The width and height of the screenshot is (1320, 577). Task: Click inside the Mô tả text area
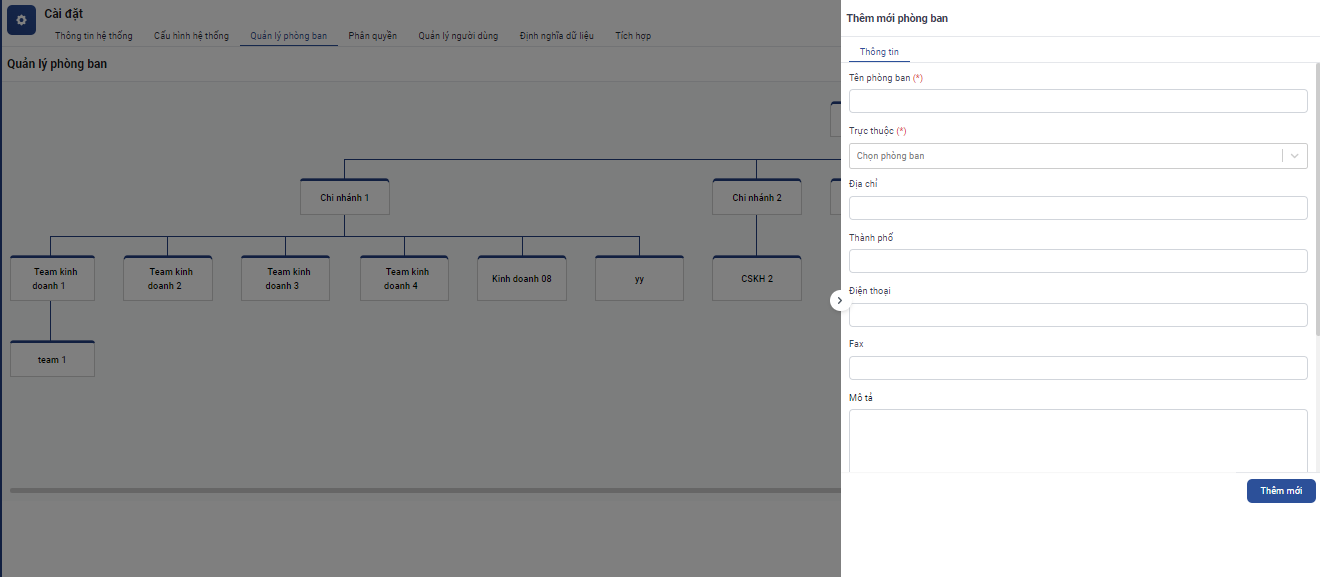coord(1078,440)
